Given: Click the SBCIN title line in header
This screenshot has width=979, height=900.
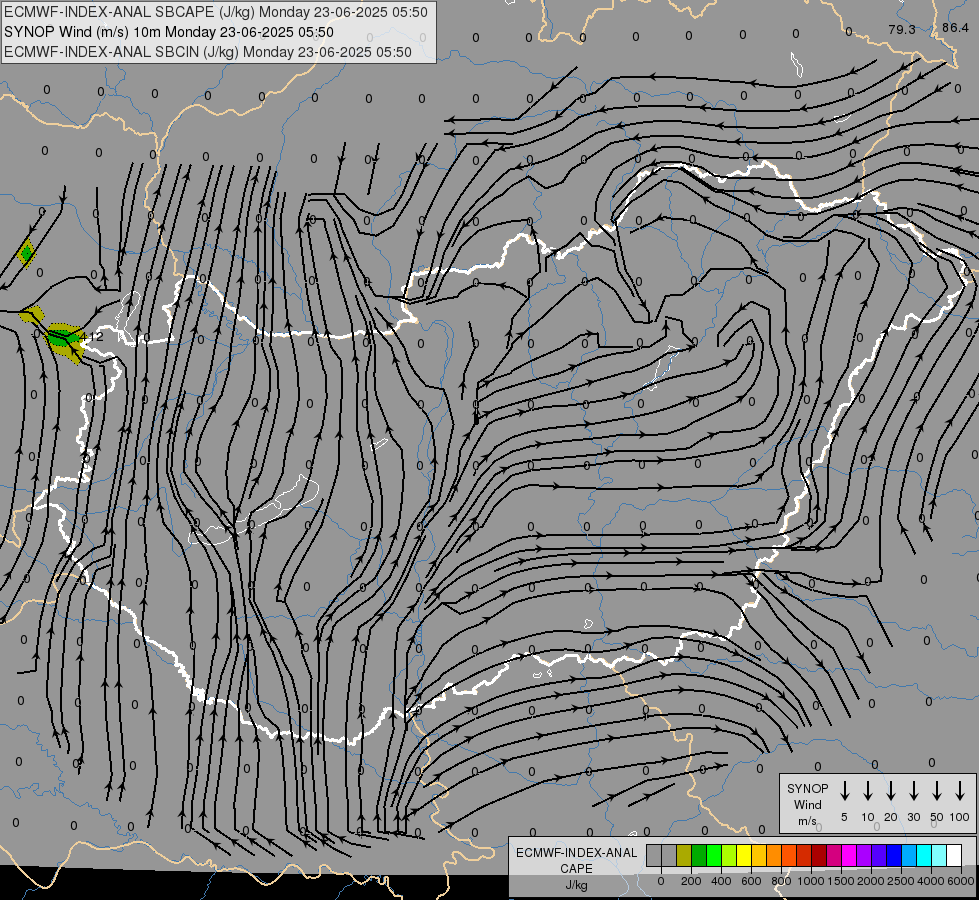Looking at the screenshot, I should point(208,52).
